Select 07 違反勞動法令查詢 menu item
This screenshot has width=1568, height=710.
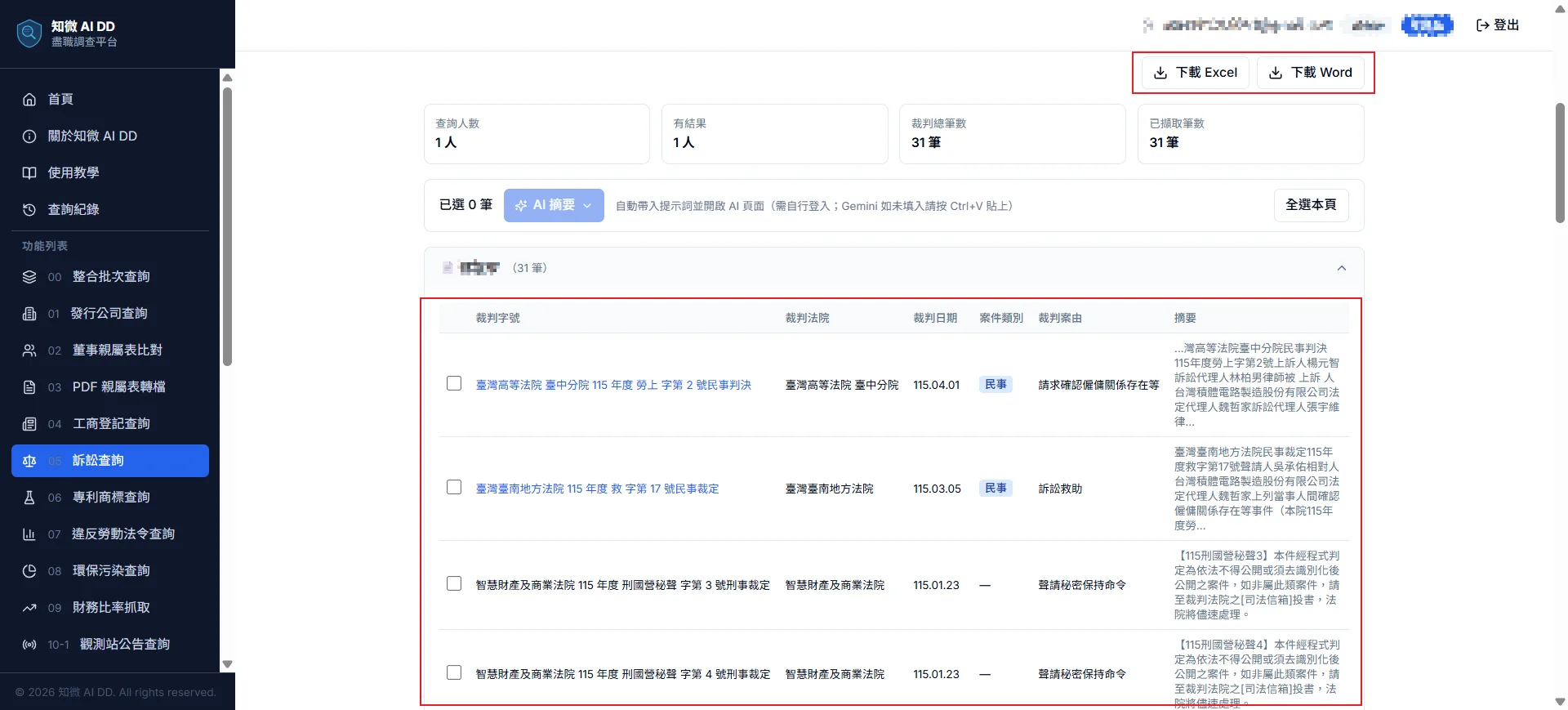click(110, 534)
